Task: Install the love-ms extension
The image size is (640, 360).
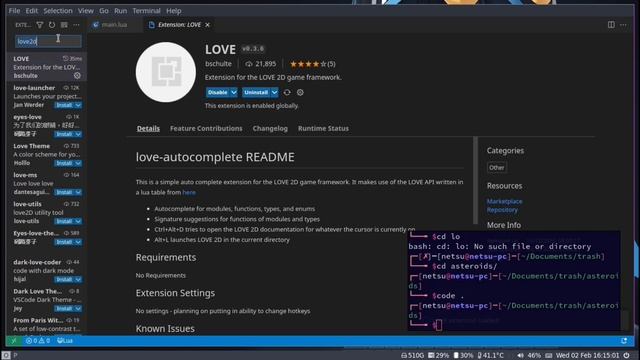Action: tap(64, 192)
